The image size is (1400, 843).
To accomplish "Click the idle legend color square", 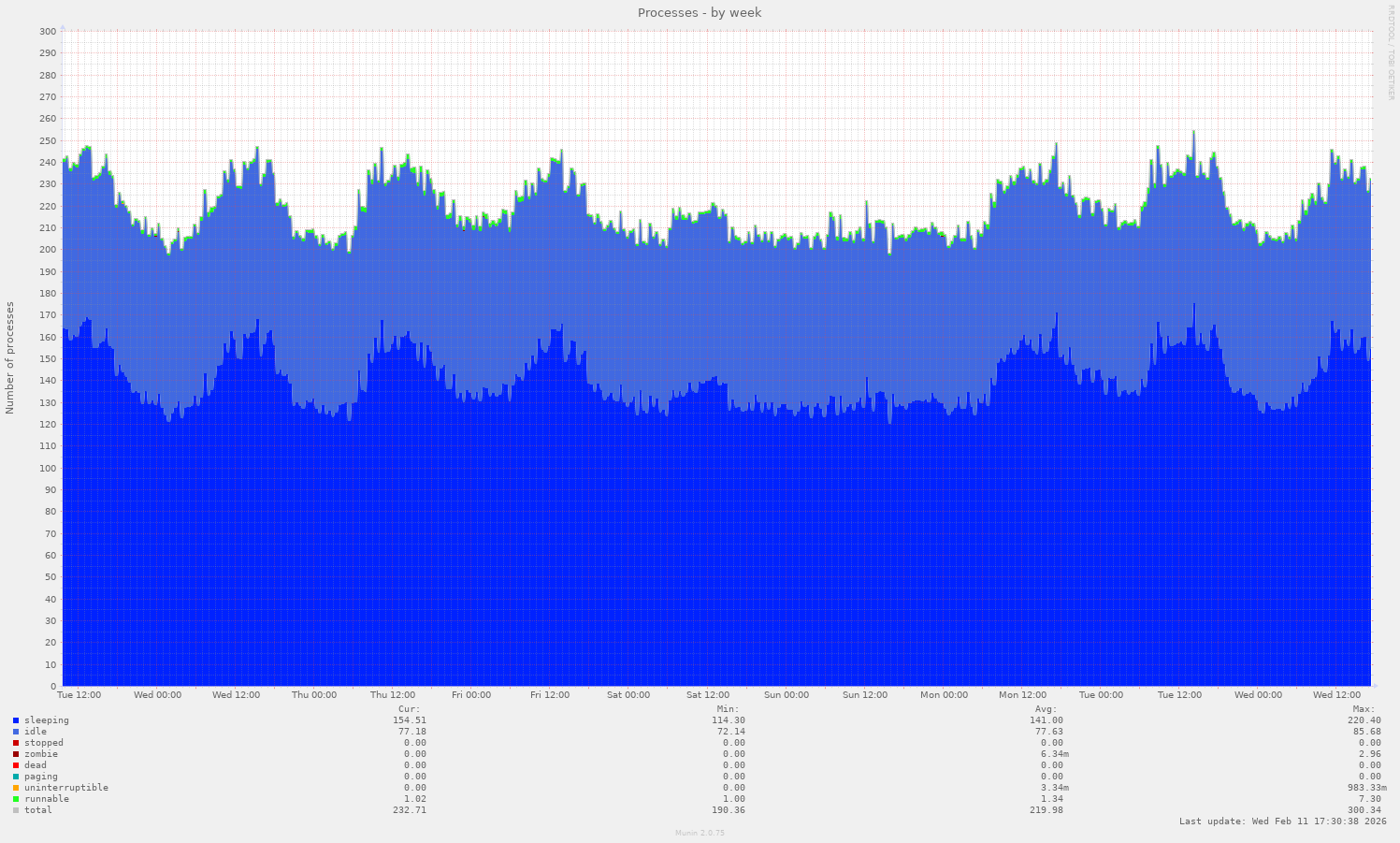I will coord(16,732).
